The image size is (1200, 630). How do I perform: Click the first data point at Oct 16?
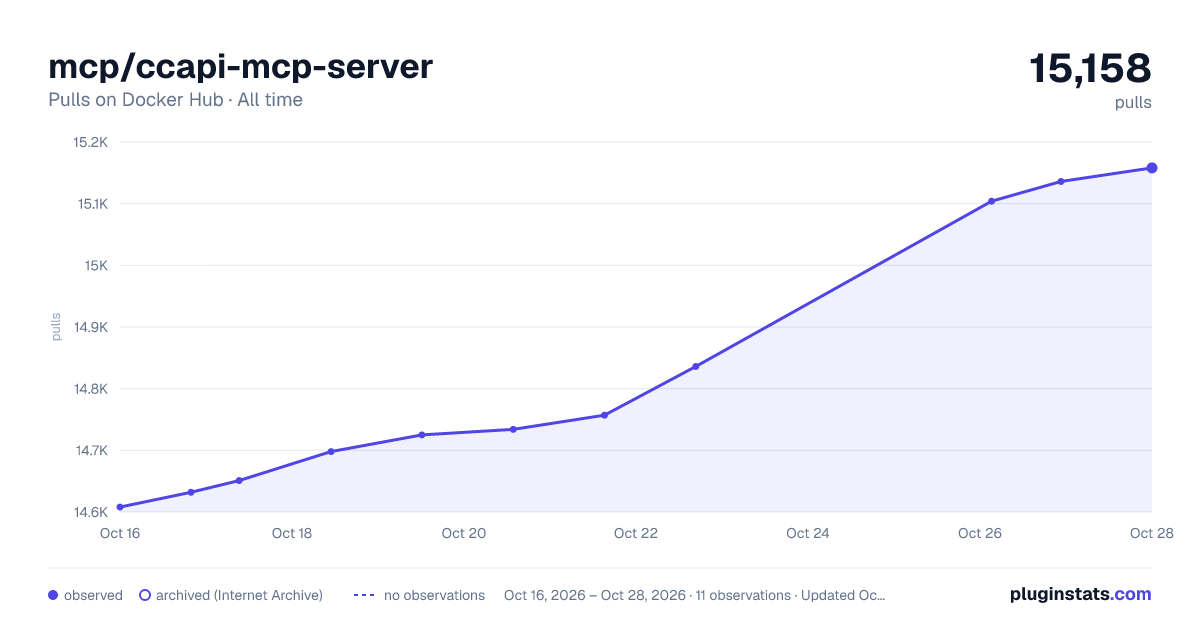(x=120, y=507)
